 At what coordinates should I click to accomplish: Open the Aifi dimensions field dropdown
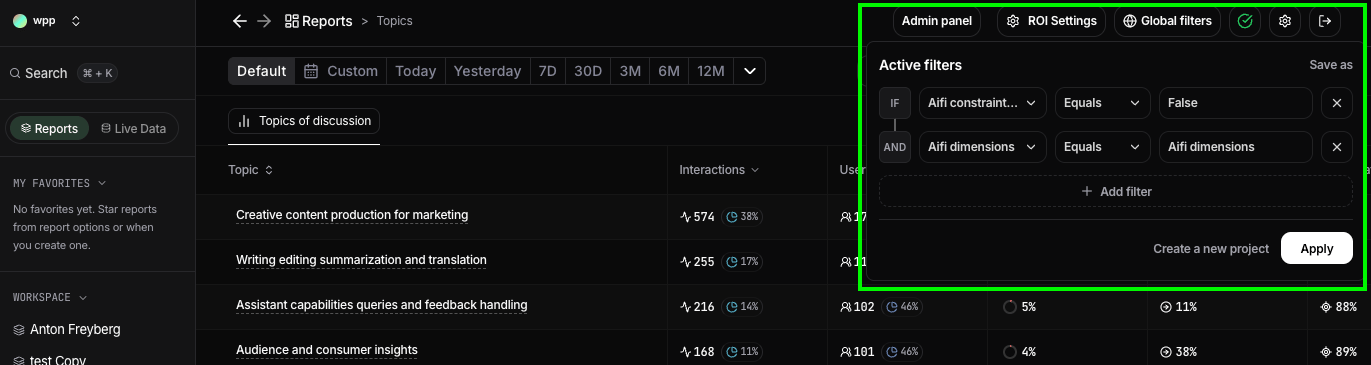983,147
